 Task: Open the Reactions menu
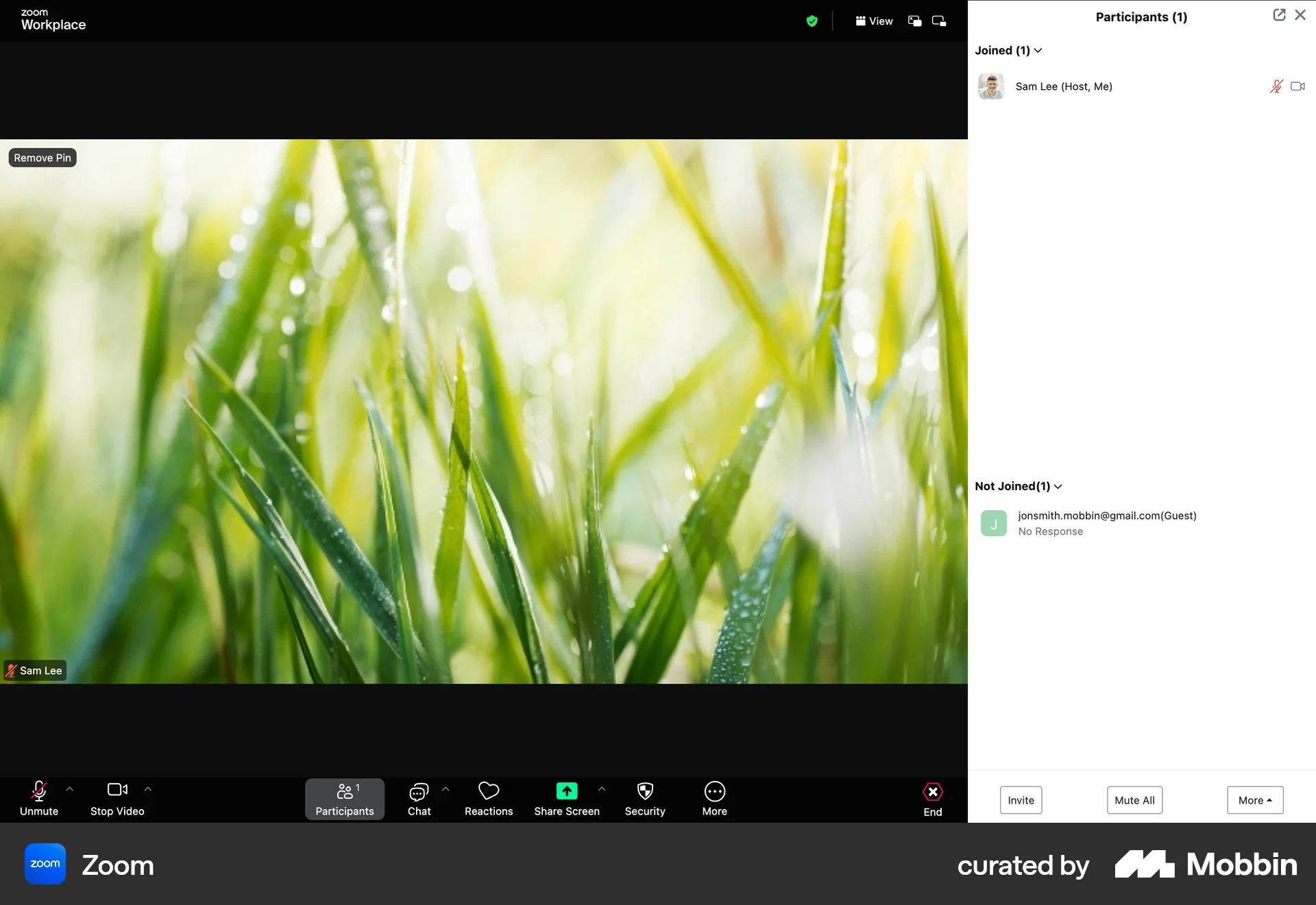tap(488, 799)
